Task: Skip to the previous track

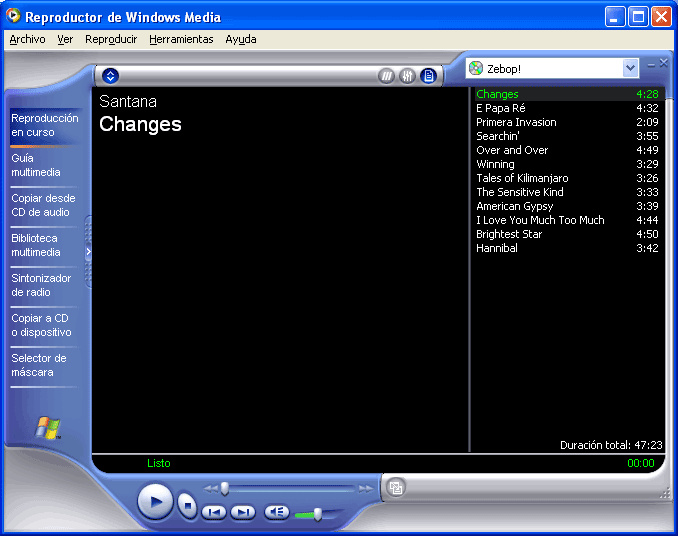Action: [x=214, y=513]
